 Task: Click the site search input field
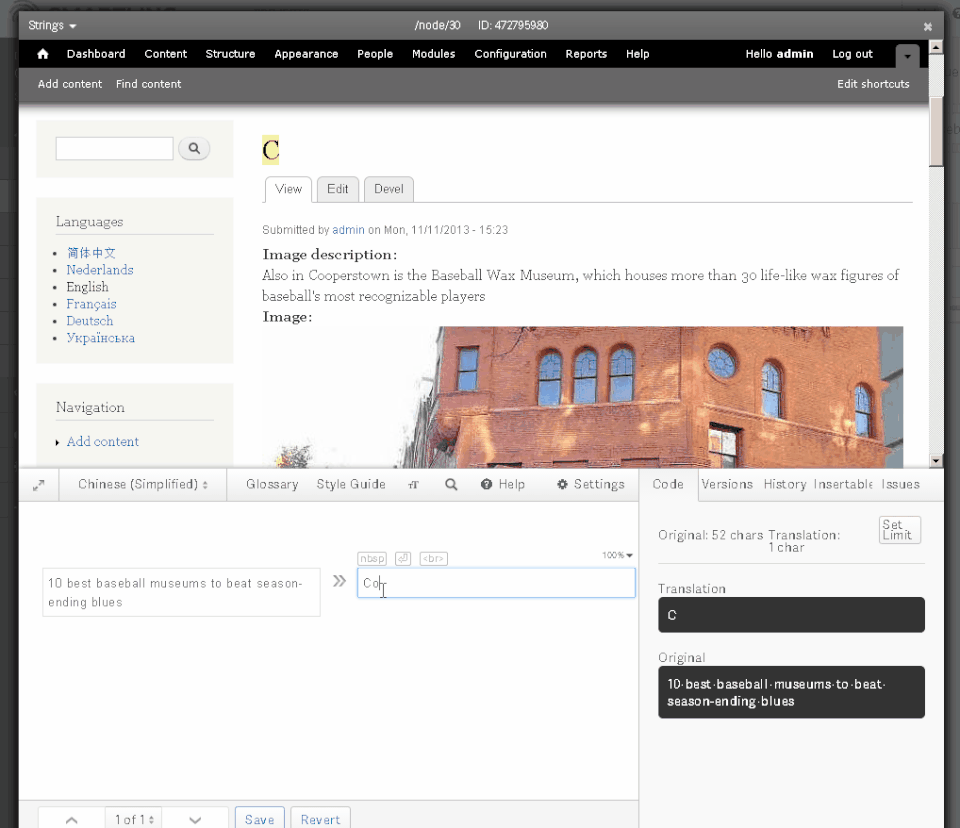tap(114, 149)
